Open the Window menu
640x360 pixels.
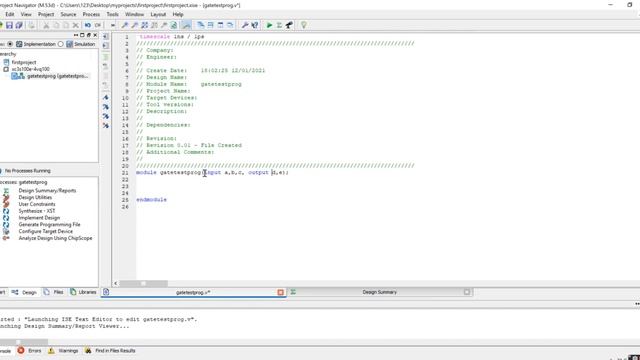point(134,14)
